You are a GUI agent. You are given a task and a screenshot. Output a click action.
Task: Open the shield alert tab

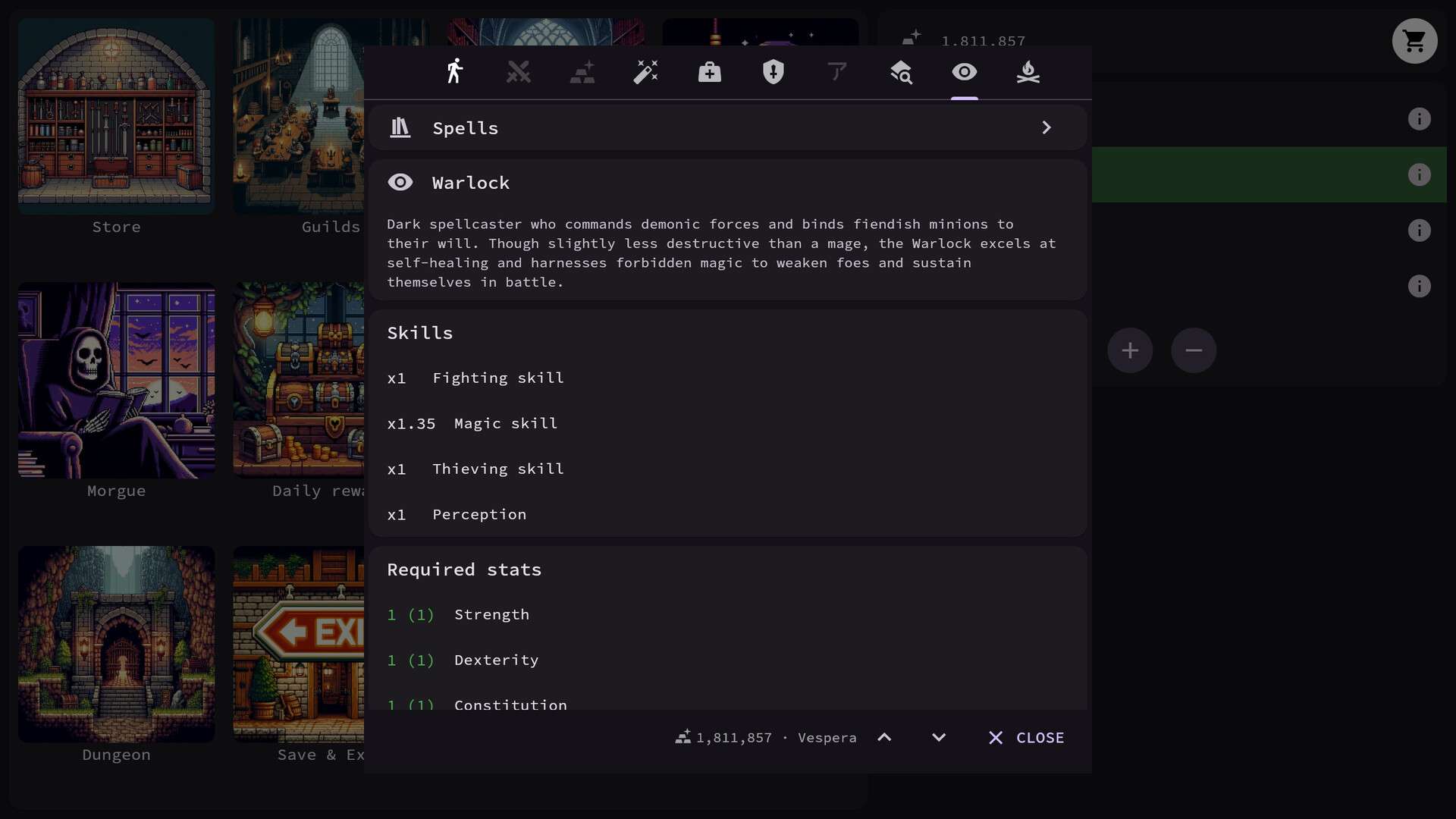click(x=773, y=72)
